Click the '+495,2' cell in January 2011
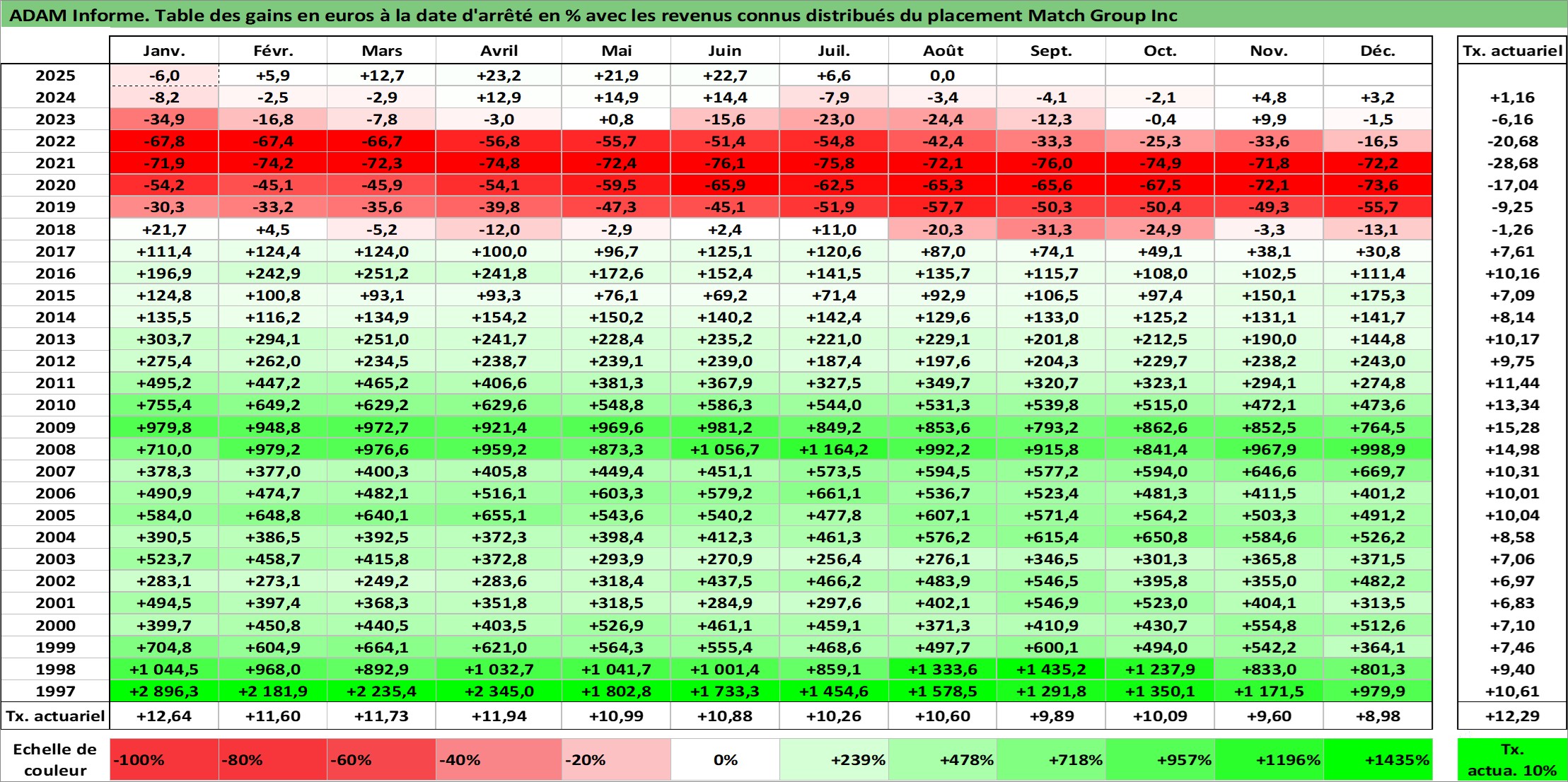Viewport: 1568px width, 782px height. click(164, 383)
